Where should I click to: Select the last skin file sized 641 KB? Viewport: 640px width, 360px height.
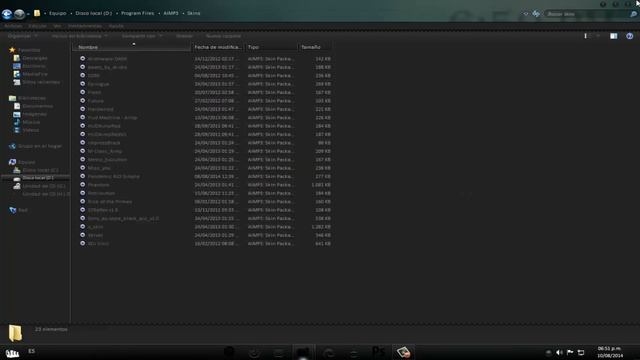tap(205, 243)
